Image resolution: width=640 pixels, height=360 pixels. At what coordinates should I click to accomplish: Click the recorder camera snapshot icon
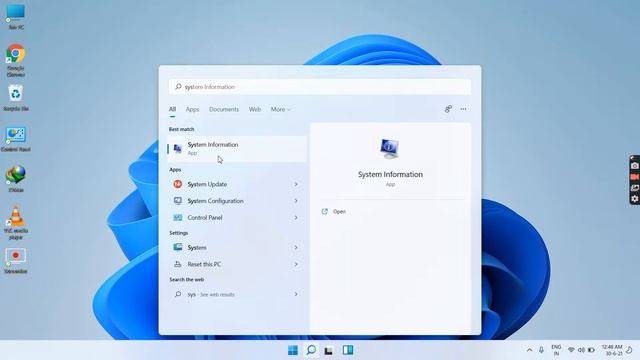click(x=634, y=166)
